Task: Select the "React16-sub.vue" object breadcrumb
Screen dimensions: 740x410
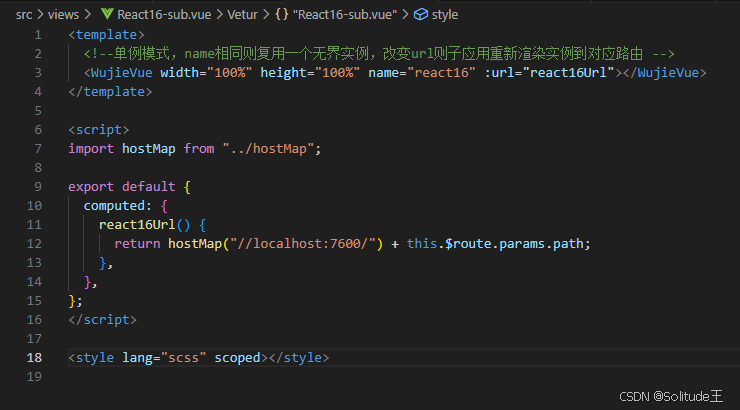Action: click(345, 15)
